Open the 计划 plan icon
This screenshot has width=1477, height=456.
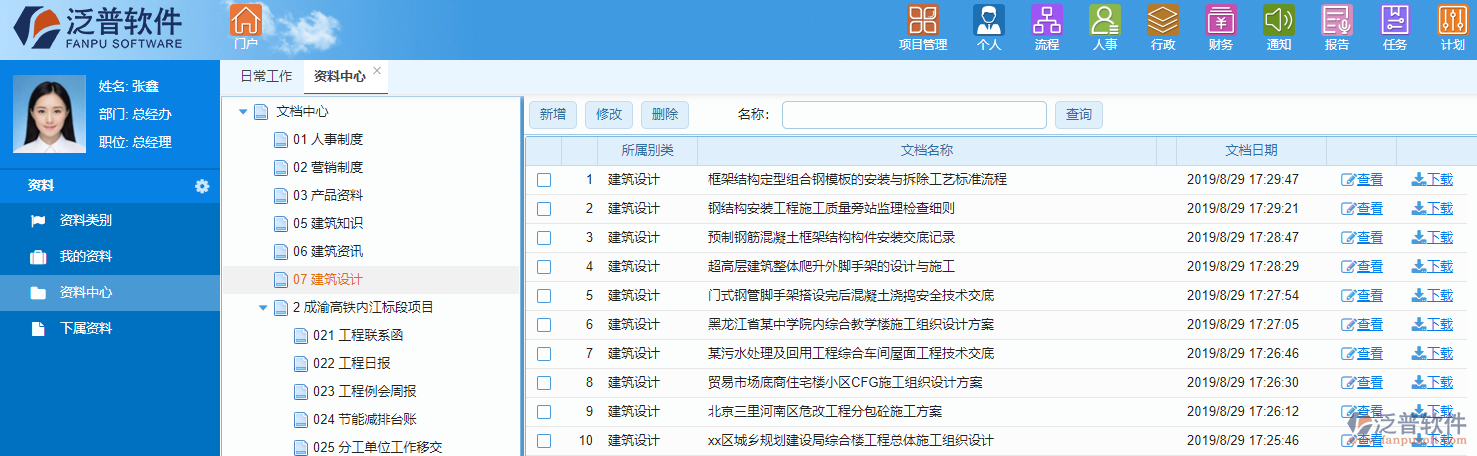pos(1453,20)
